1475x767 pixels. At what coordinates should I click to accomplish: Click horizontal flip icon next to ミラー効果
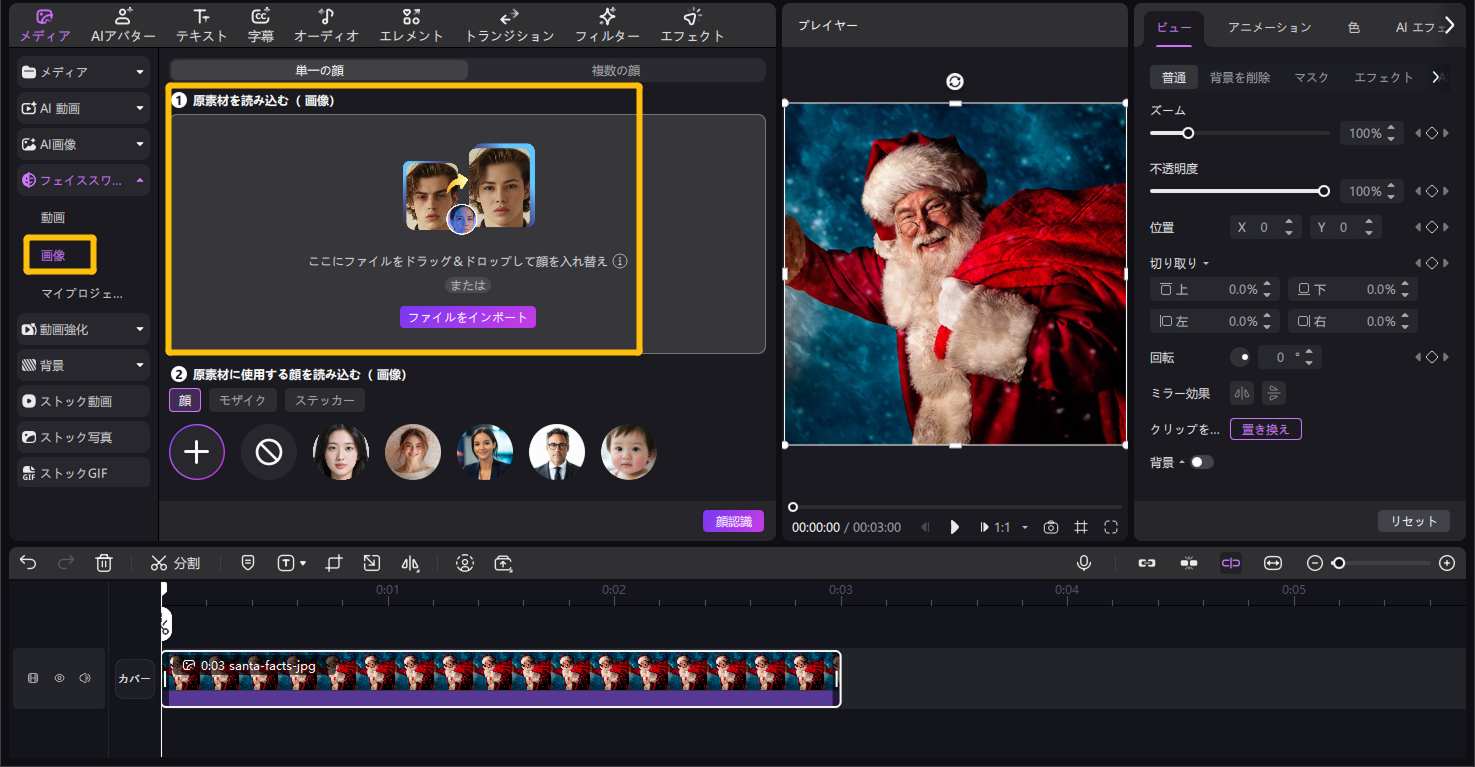[1241, 392]
